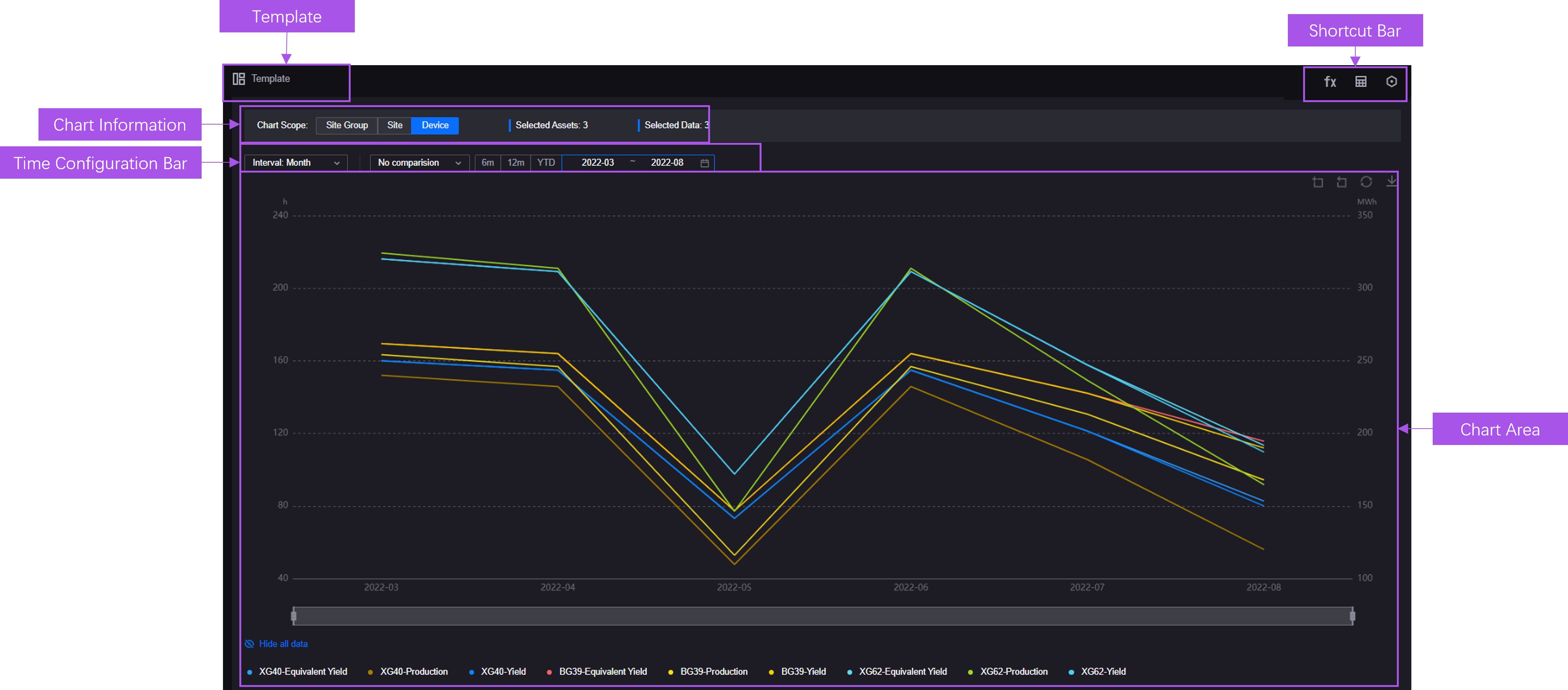The width and height of the screenshot is (1568, 690).
Task: Switch Chart Scope to Site
Action: [394, 125]
